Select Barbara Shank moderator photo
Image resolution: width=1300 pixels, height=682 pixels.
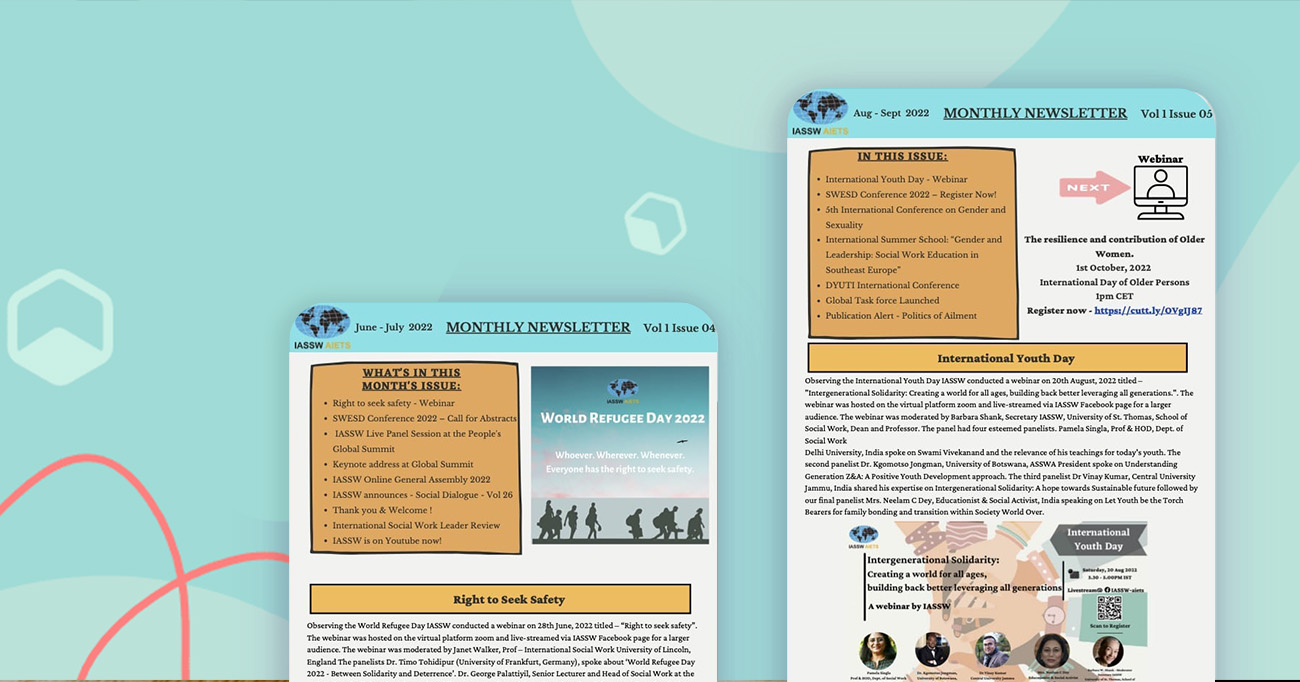tap(1107, 651)
